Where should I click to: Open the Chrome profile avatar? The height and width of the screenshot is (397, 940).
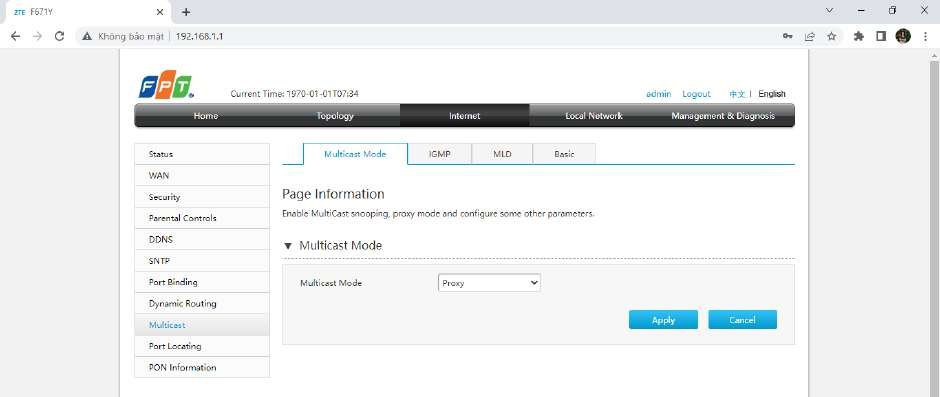(903, 36)
